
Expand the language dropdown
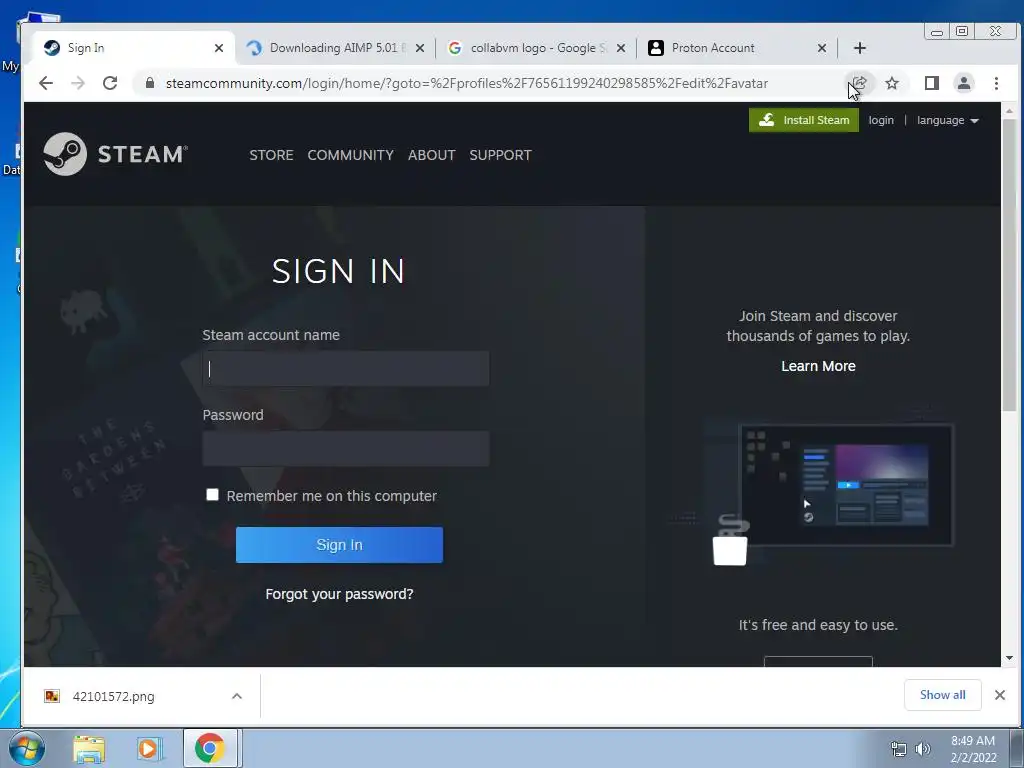(948, 120)
